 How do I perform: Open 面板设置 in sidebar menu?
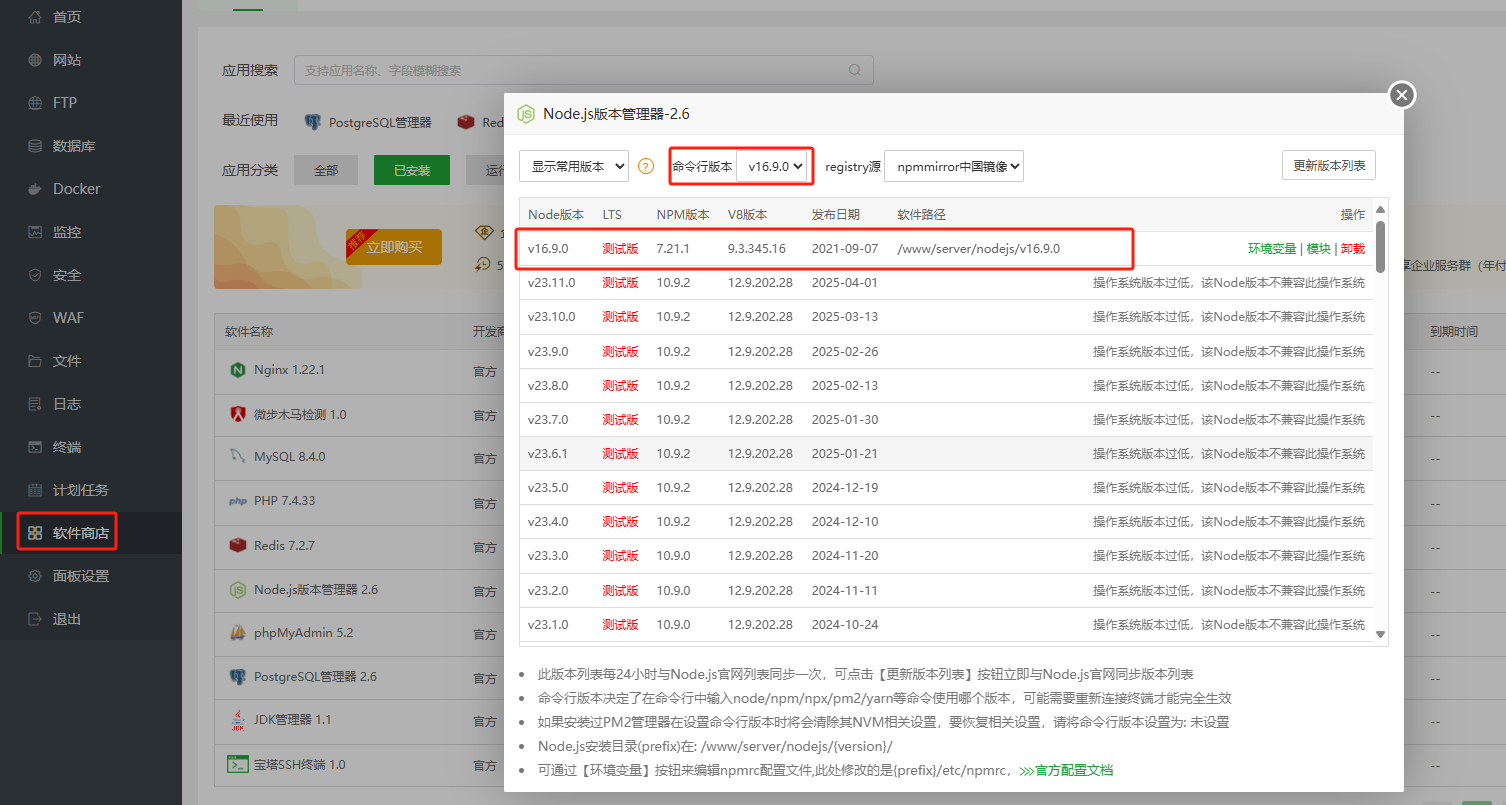[81, 576]
